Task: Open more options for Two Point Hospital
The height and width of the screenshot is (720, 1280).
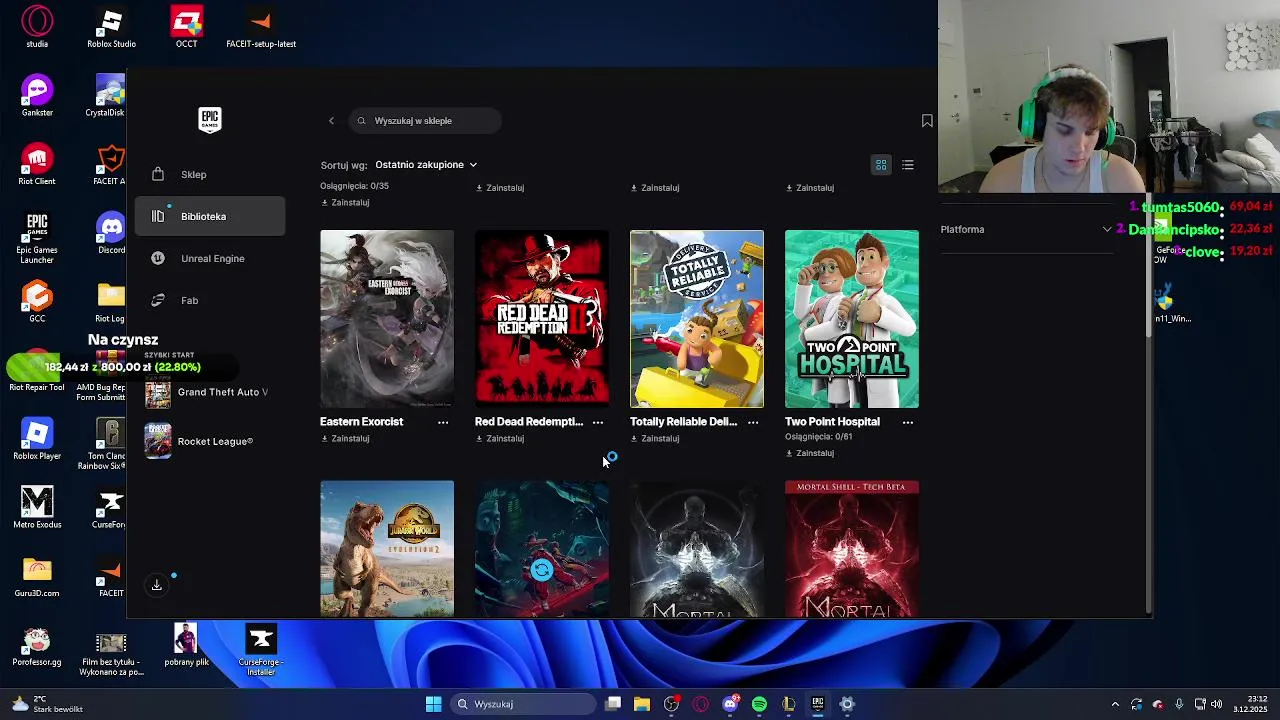Action: 908,422
